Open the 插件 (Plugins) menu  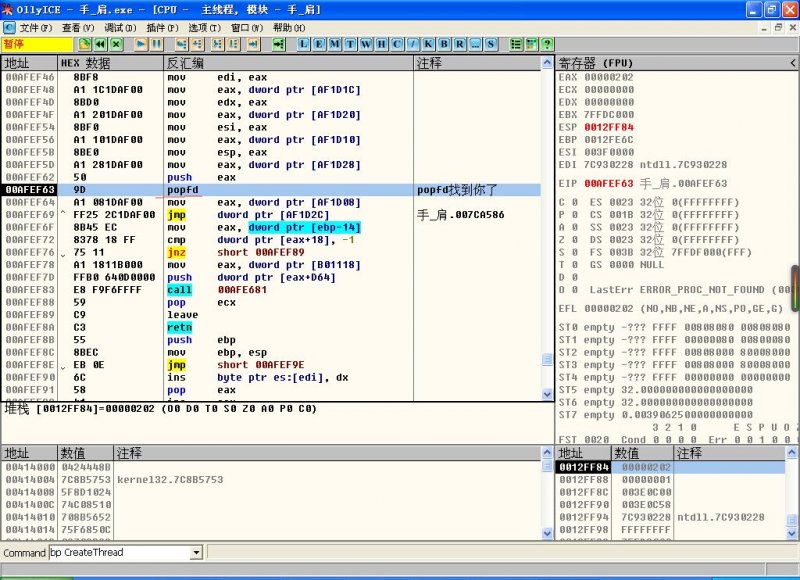pyautogui.click(x=162, y=27)
